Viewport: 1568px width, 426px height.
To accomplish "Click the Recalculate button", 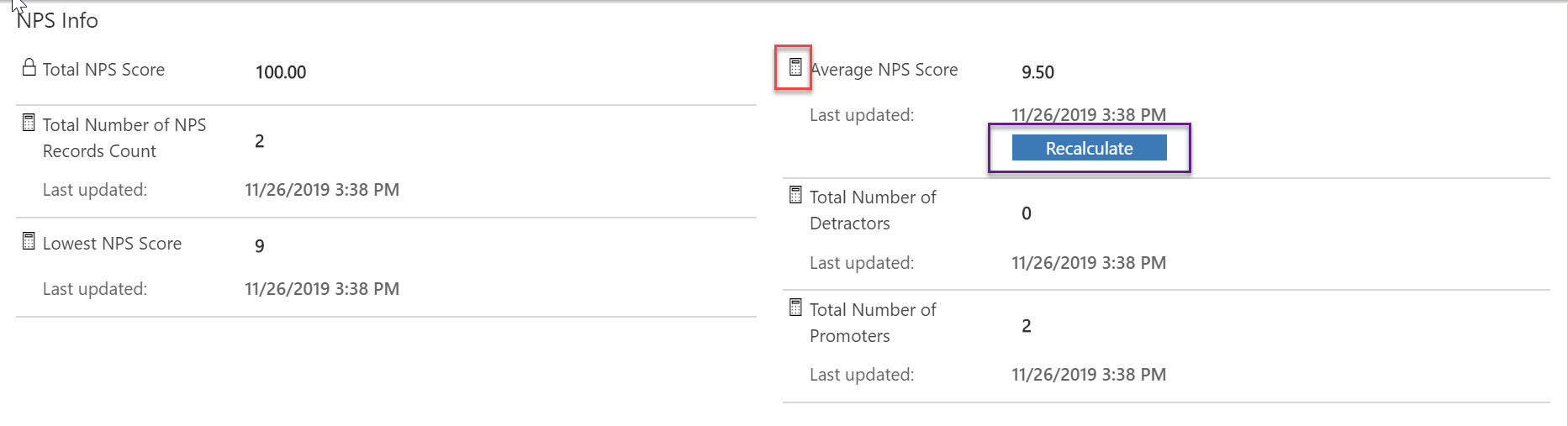I will pos(1089,148).
